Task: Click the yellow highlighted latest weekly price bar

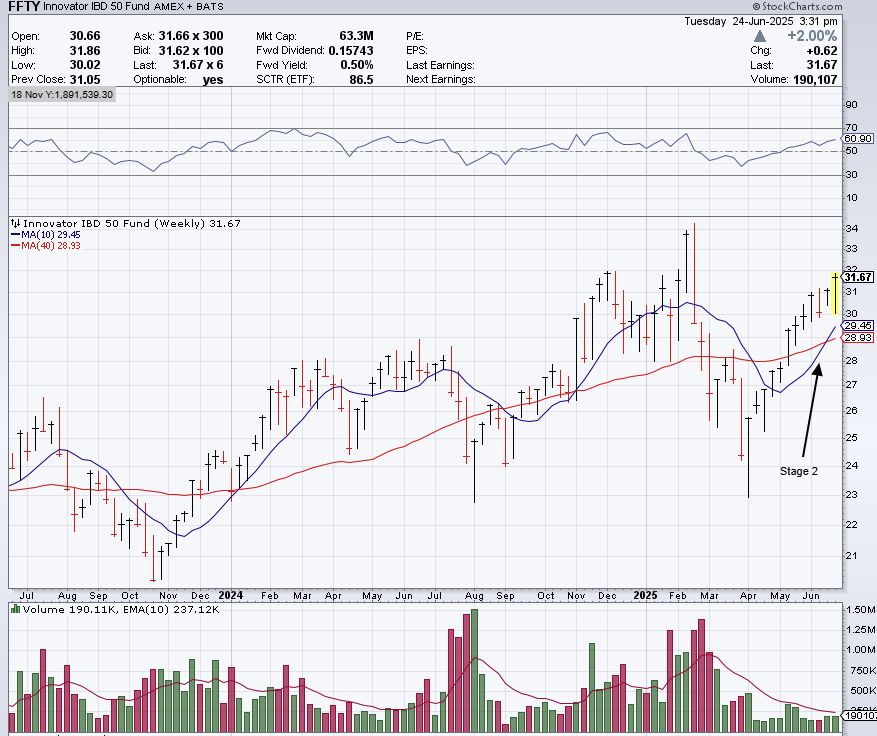Action: point(834,294)
